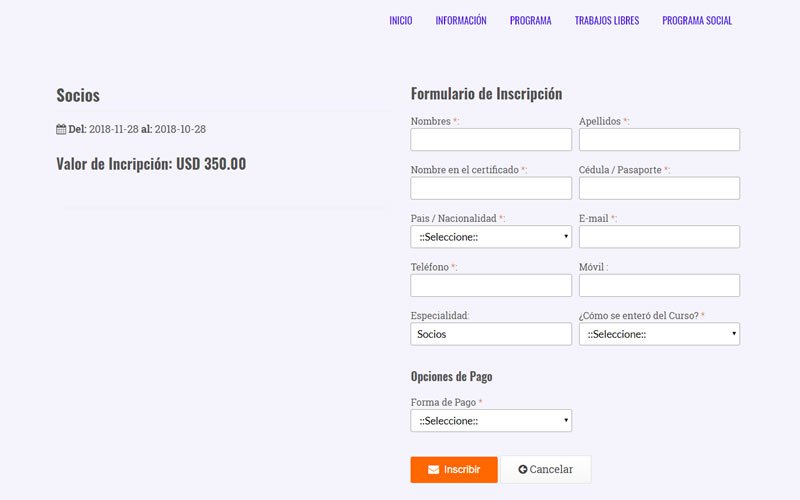Open the Pais / Nacionalidad dropdown
Screen dimensions: 800x500
coord(491,237)
